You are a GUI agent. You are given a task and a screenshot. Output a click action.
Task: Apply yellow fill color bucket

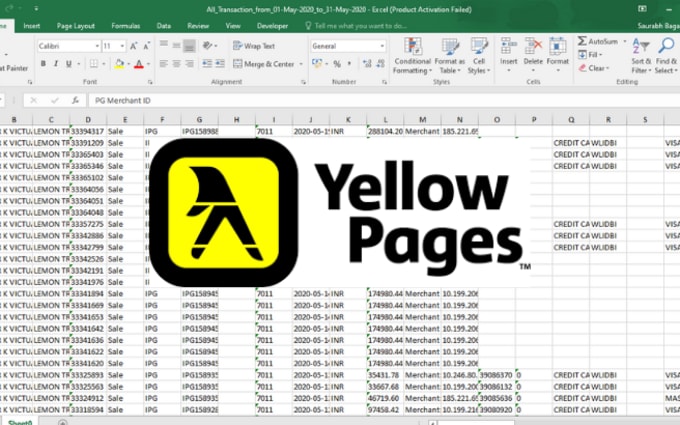(119, 64)
